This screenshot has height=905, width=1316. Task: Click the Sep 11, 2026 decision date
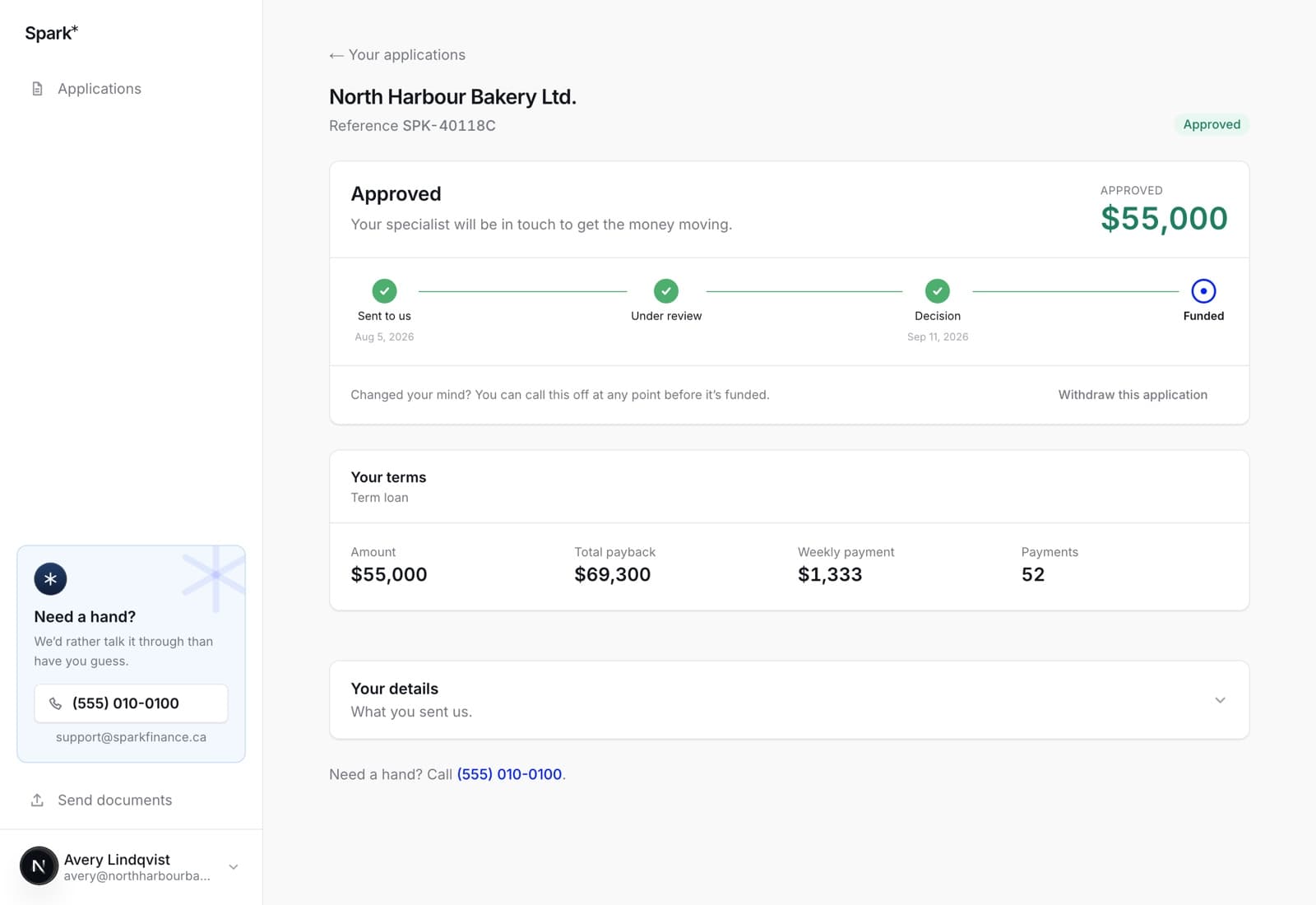click(x=938, y=337)
